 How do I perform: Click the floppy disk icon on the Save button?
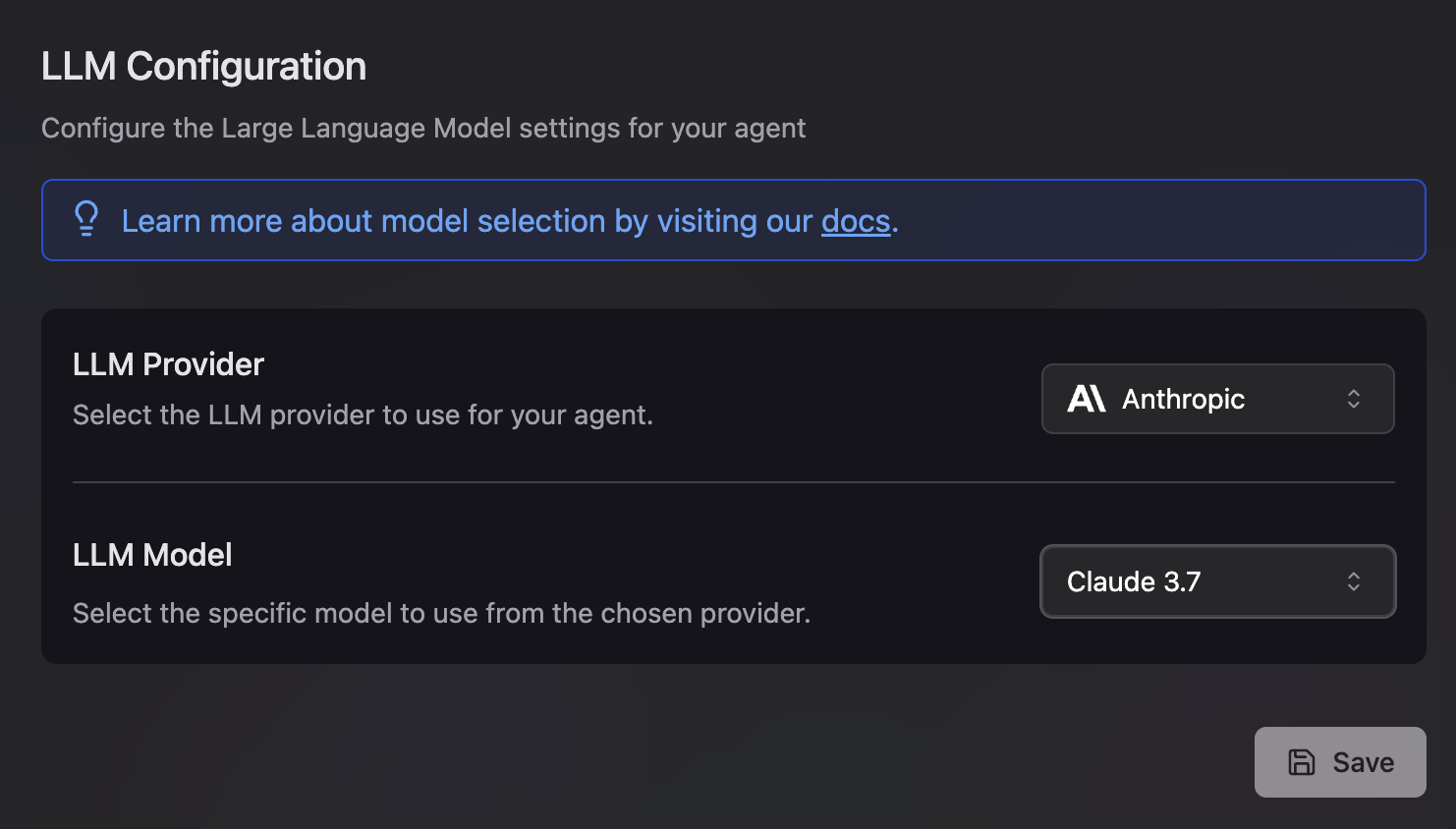tap(1302, 762)
